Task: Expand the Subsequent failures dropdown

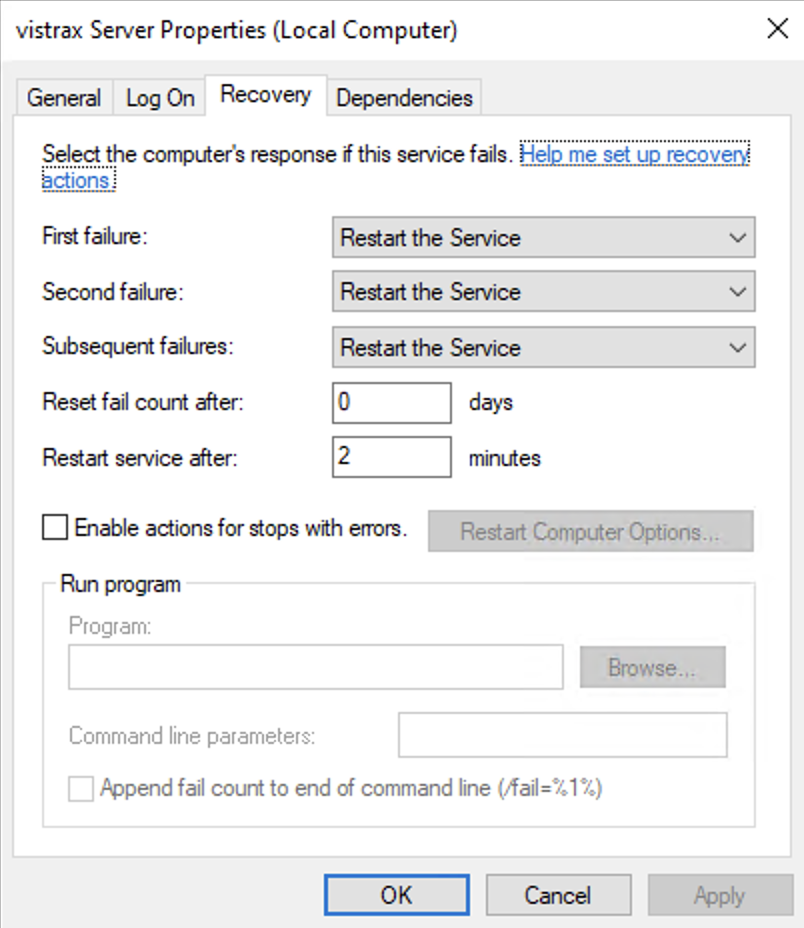Action: pos(543,347)
